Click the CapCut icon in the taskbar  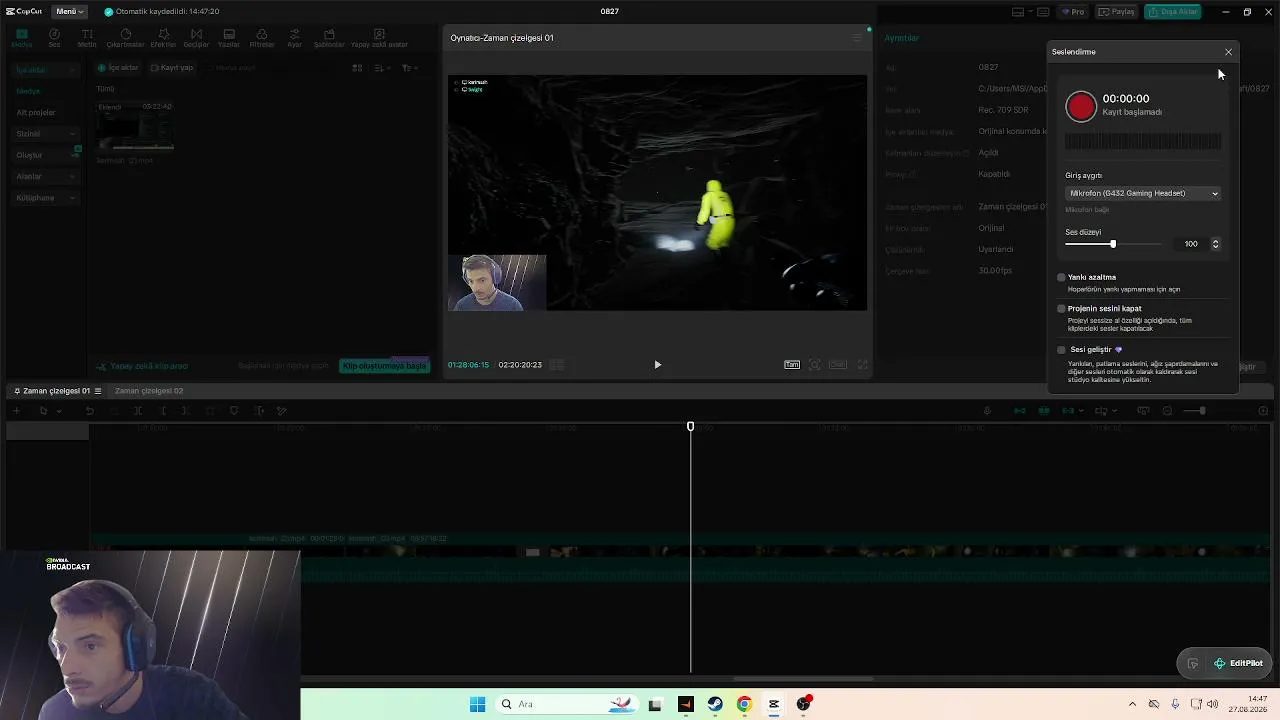pyautogui.click(x=774, y=704)
